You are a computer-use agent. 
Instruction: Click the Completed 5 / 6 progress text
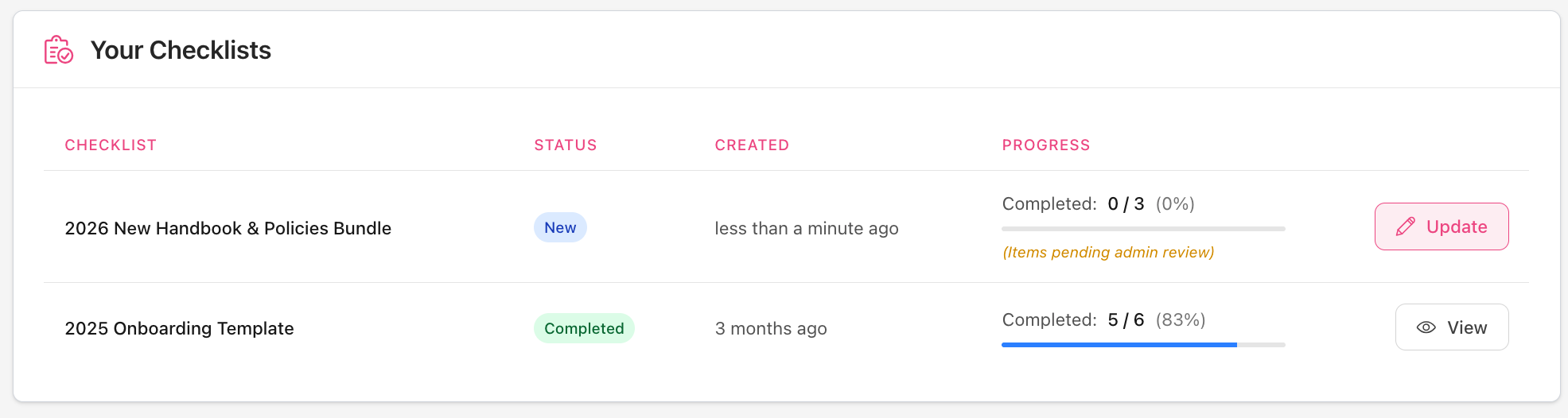1103,319
